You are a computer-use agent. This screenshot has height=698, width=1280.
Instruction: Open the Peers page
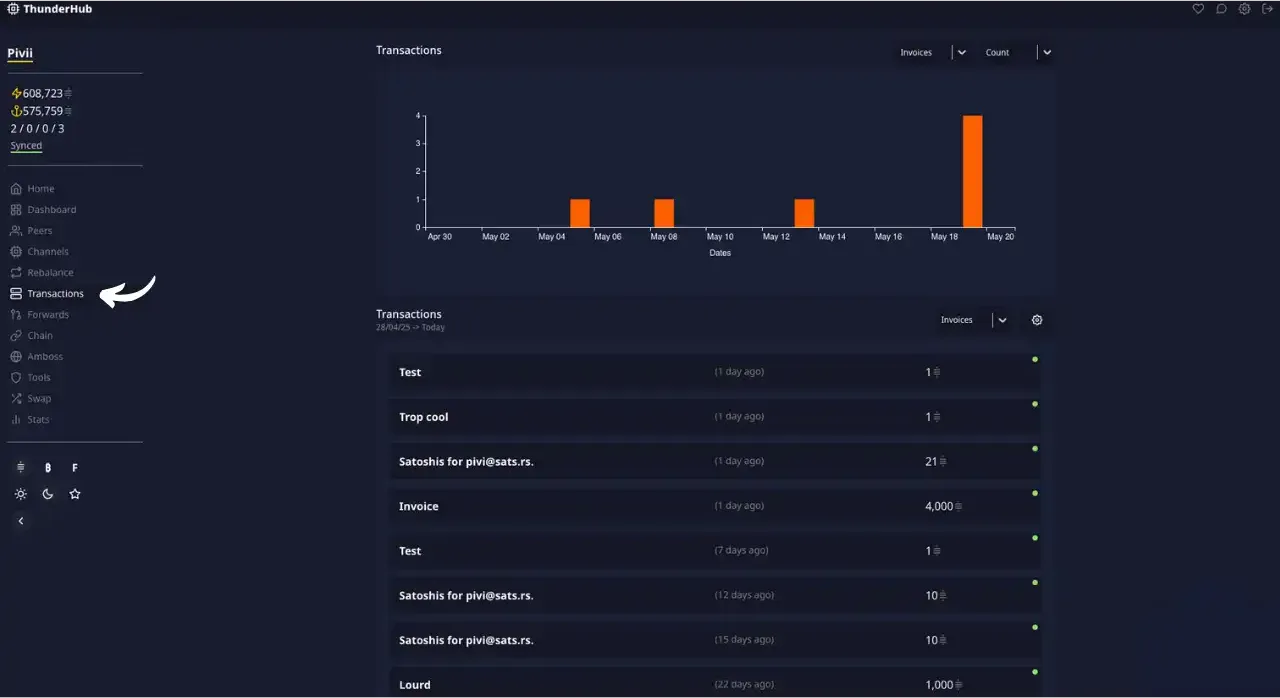(31, 231)
